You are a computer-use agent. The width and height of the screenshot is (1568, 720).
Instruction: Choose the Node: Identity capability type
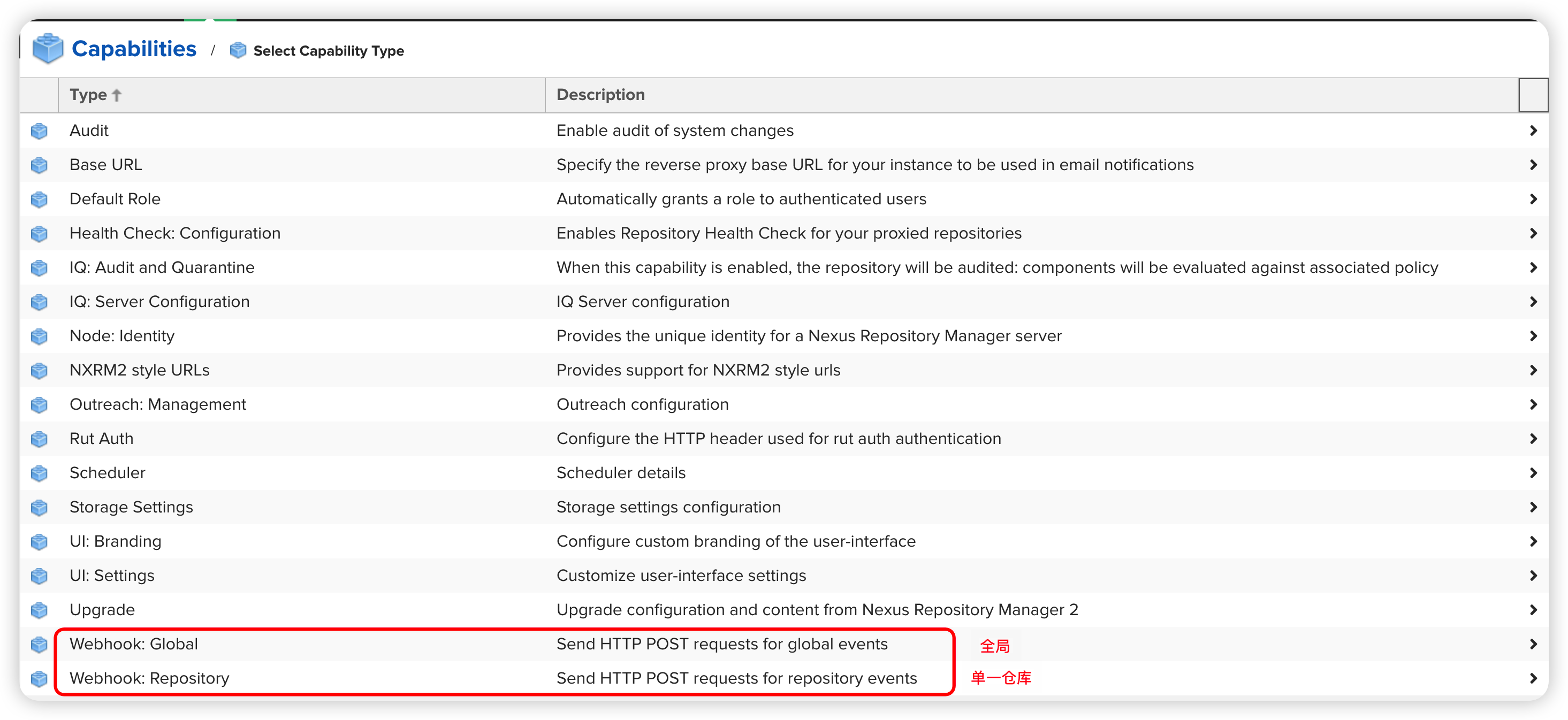[121, 336]
